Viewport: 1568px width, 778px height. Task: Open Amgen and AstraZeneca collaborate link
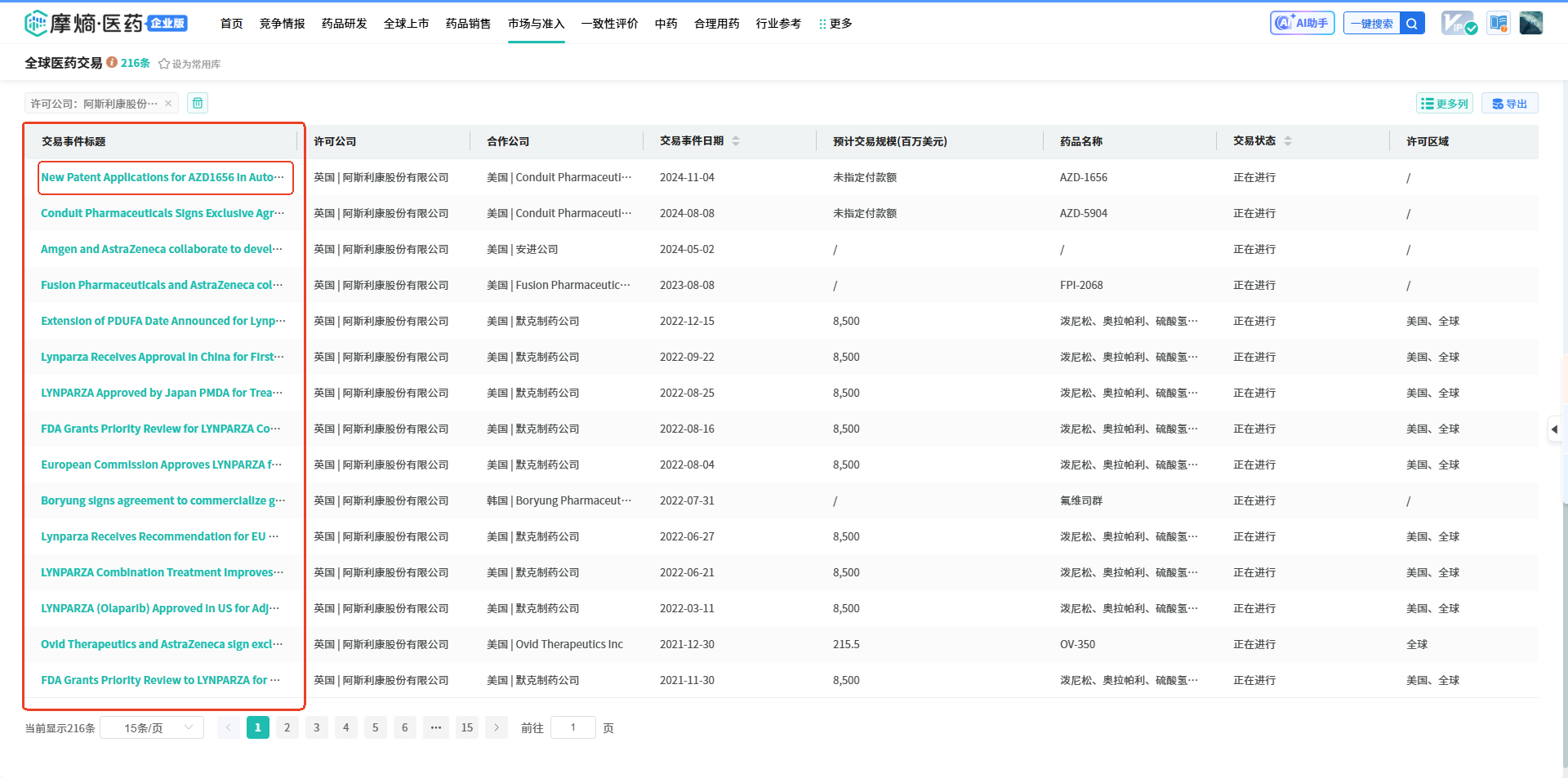coord(162,249)
